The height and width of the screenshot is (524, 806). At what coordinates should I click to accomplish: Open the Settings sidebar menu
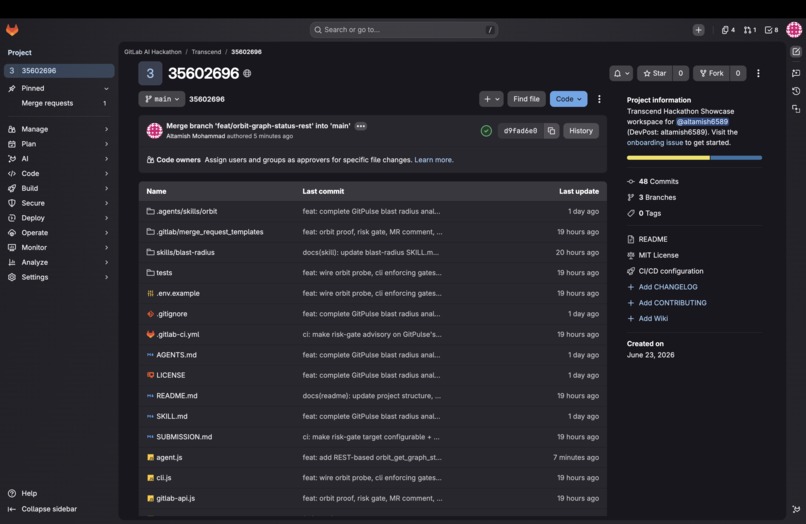click(59, 277)
